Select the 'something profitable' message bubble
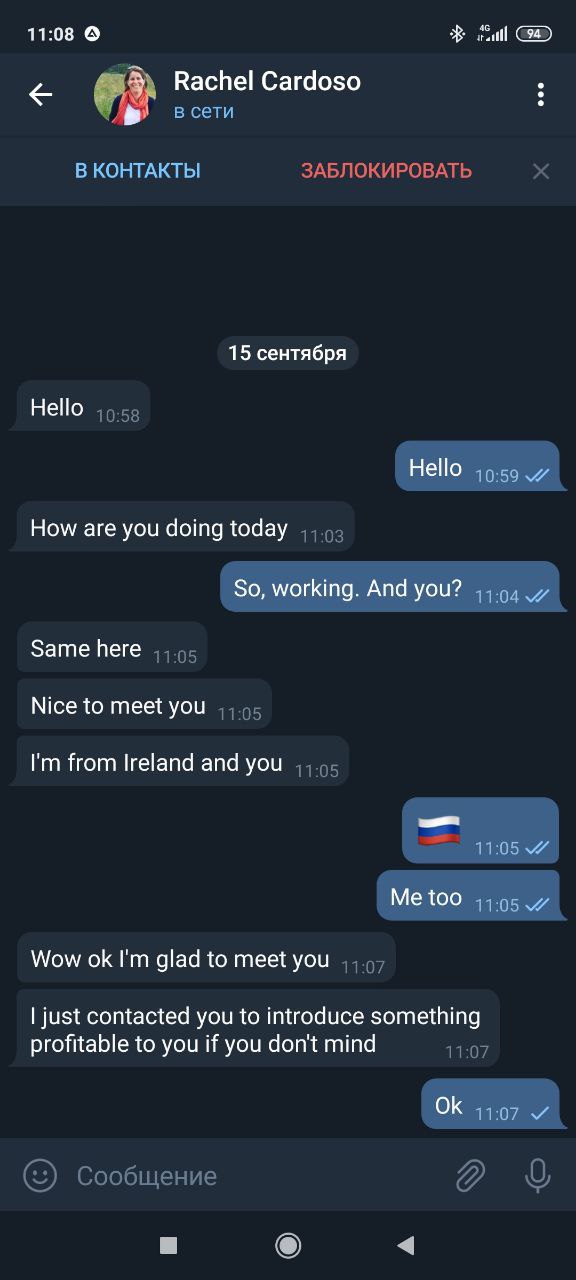This screenshot has height=1280, width=576. coord(258,1029)
